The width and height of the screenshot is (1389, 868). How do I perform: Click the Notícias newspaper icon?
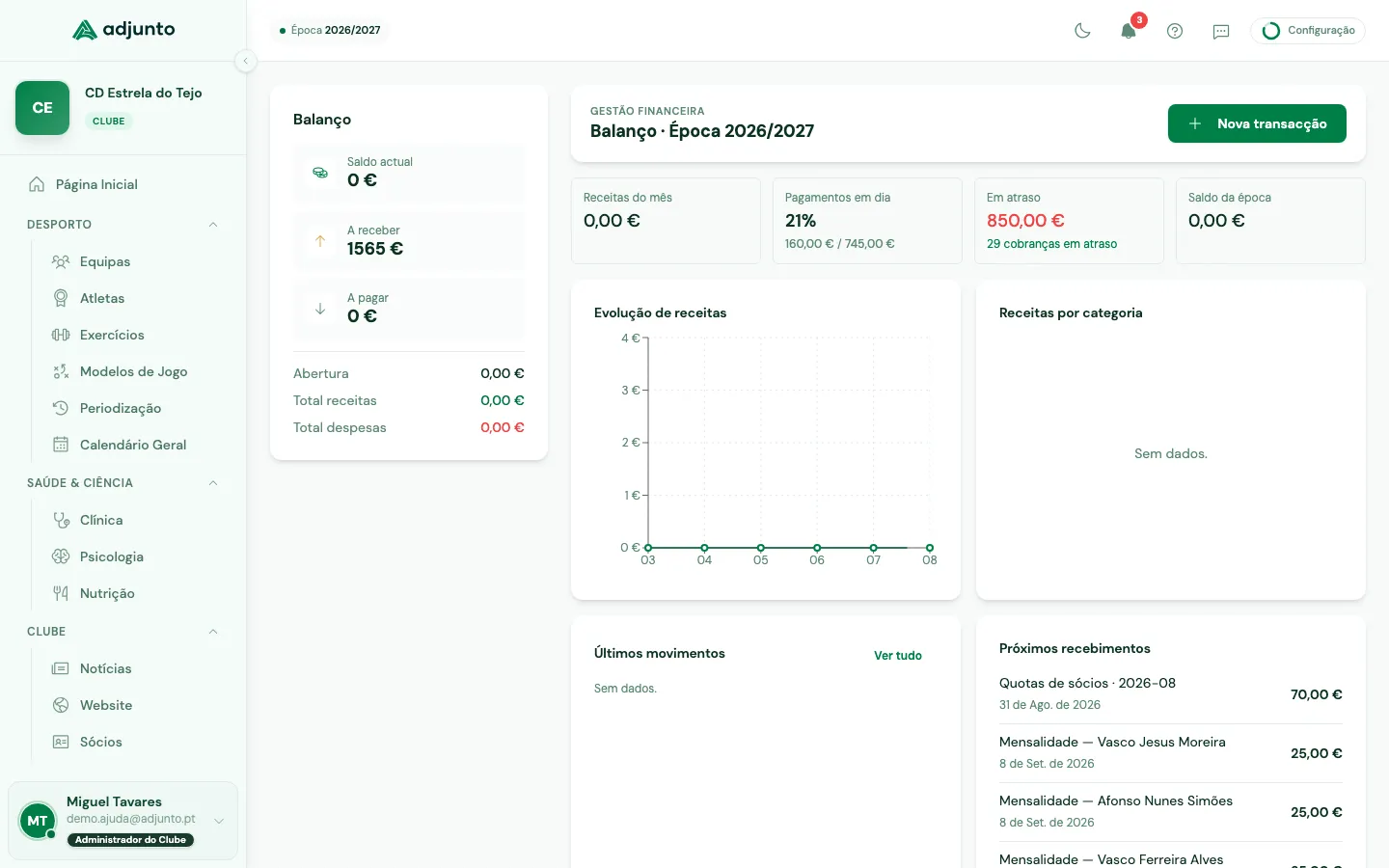tap(61, 668)
